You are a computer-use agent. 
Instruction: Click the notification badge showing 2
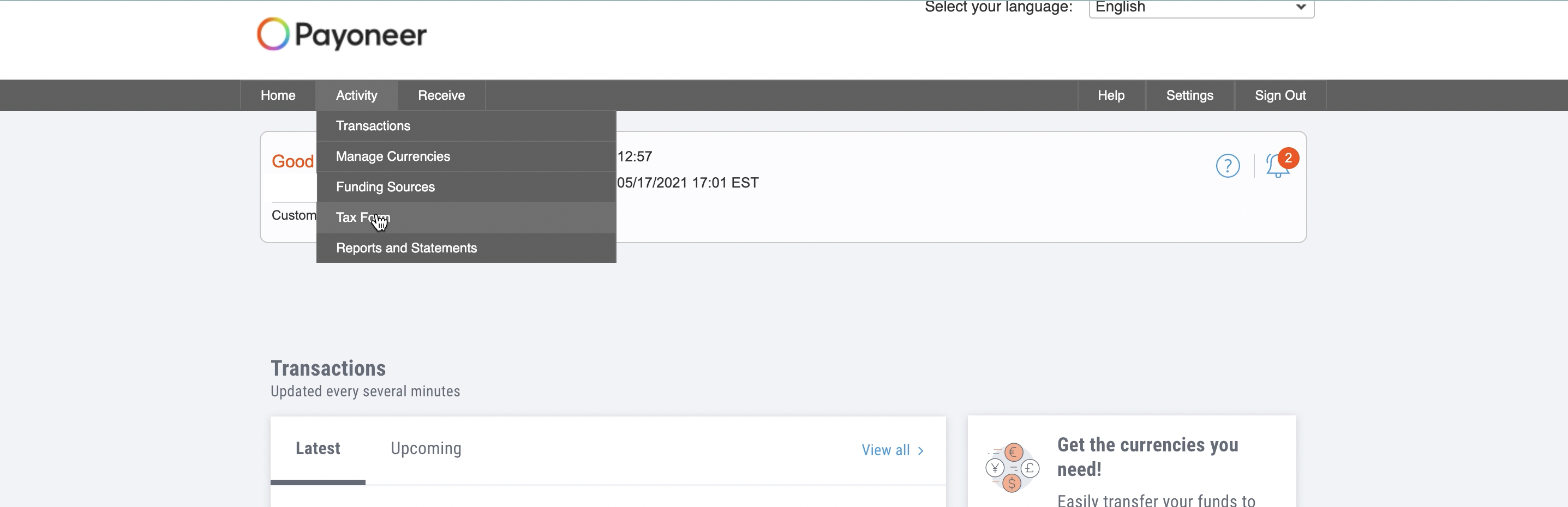(x=1289, y=158)
